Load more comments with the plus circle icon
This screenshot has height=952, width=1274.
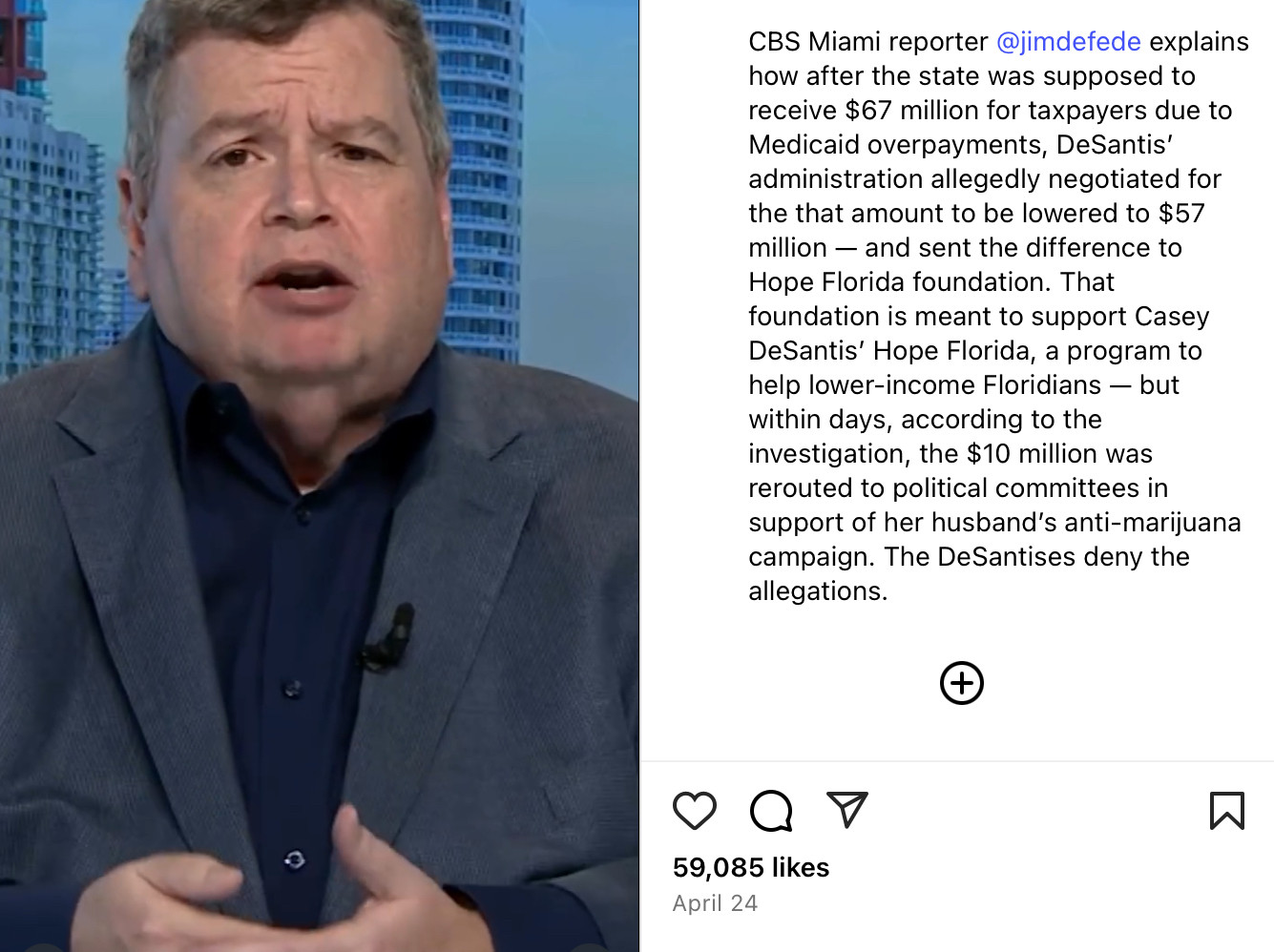click(x=962, y=683)
